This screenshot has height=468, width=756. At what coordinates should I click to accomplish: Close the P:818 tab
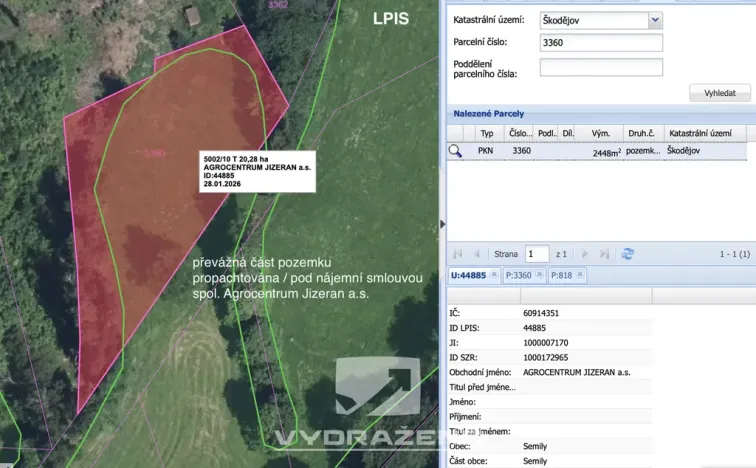point(580,274)
